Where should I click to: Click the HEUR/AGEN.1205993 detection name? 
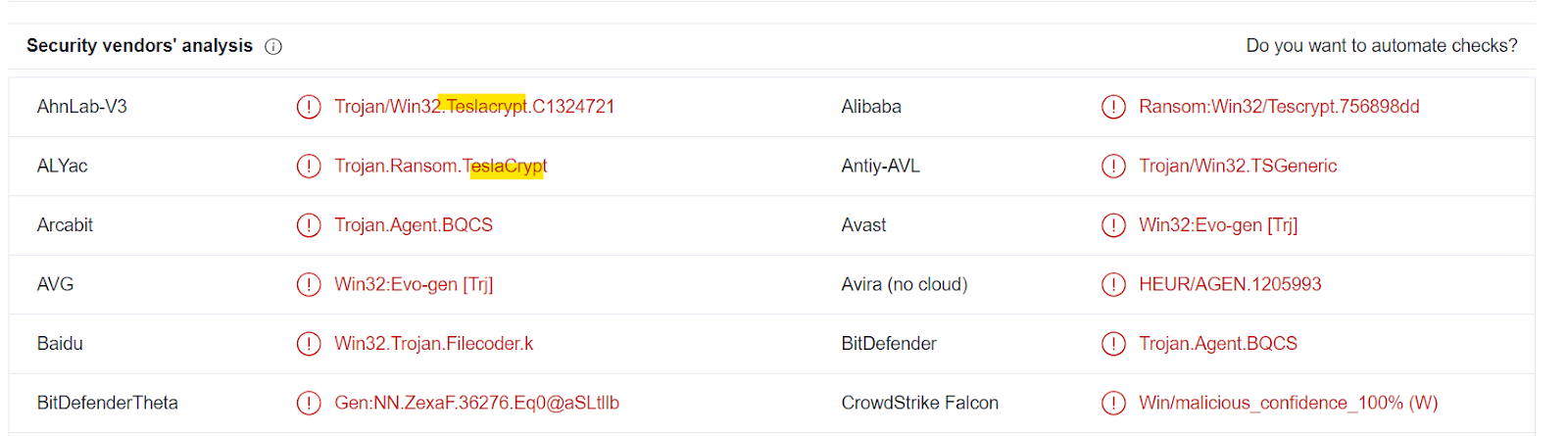point(1230,284)
